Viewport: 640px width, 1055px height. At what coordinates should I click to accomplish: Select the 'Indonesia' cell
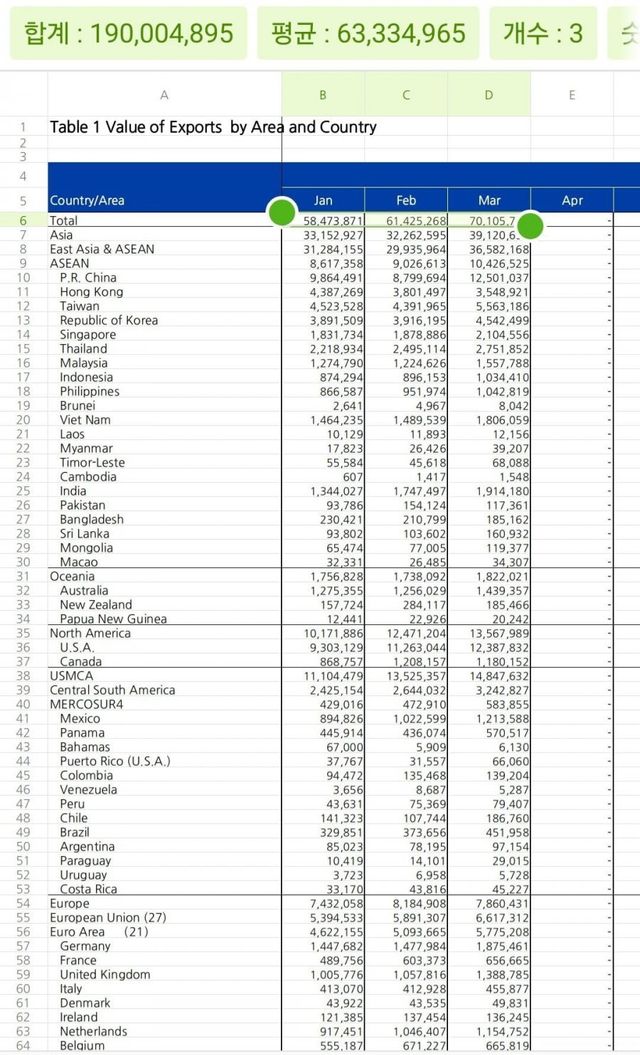165,377
